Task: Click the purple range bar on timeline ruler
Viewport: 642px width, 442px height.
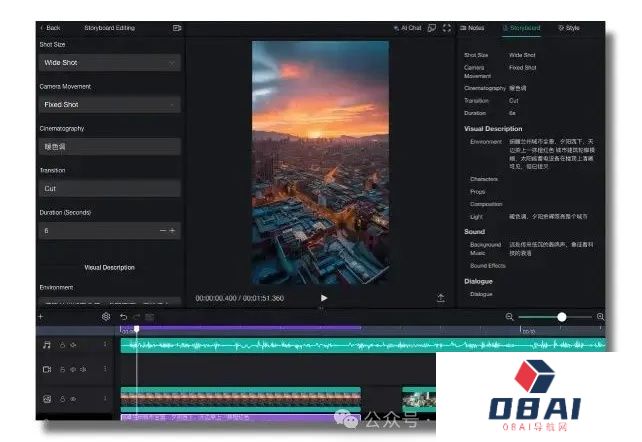Action: [241, 328]
